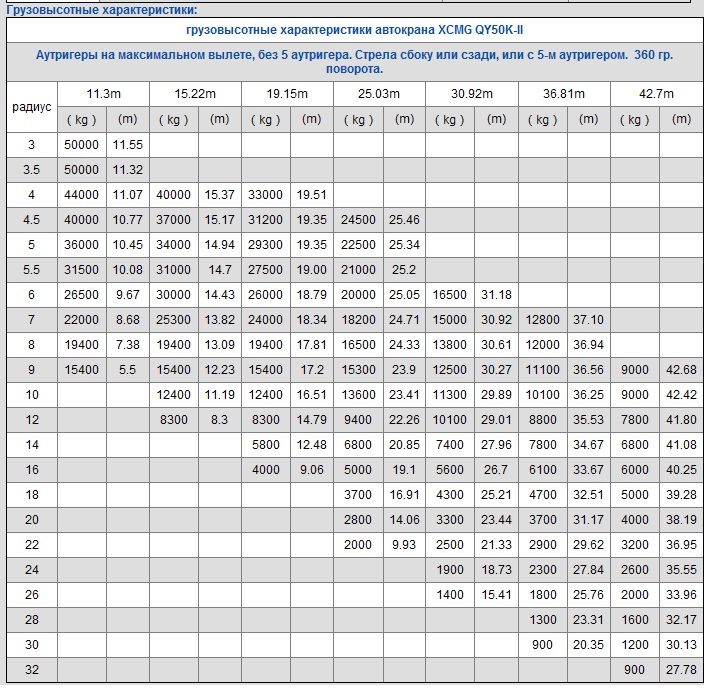Select the 42.68 height value cell

[x=681, y=370]
